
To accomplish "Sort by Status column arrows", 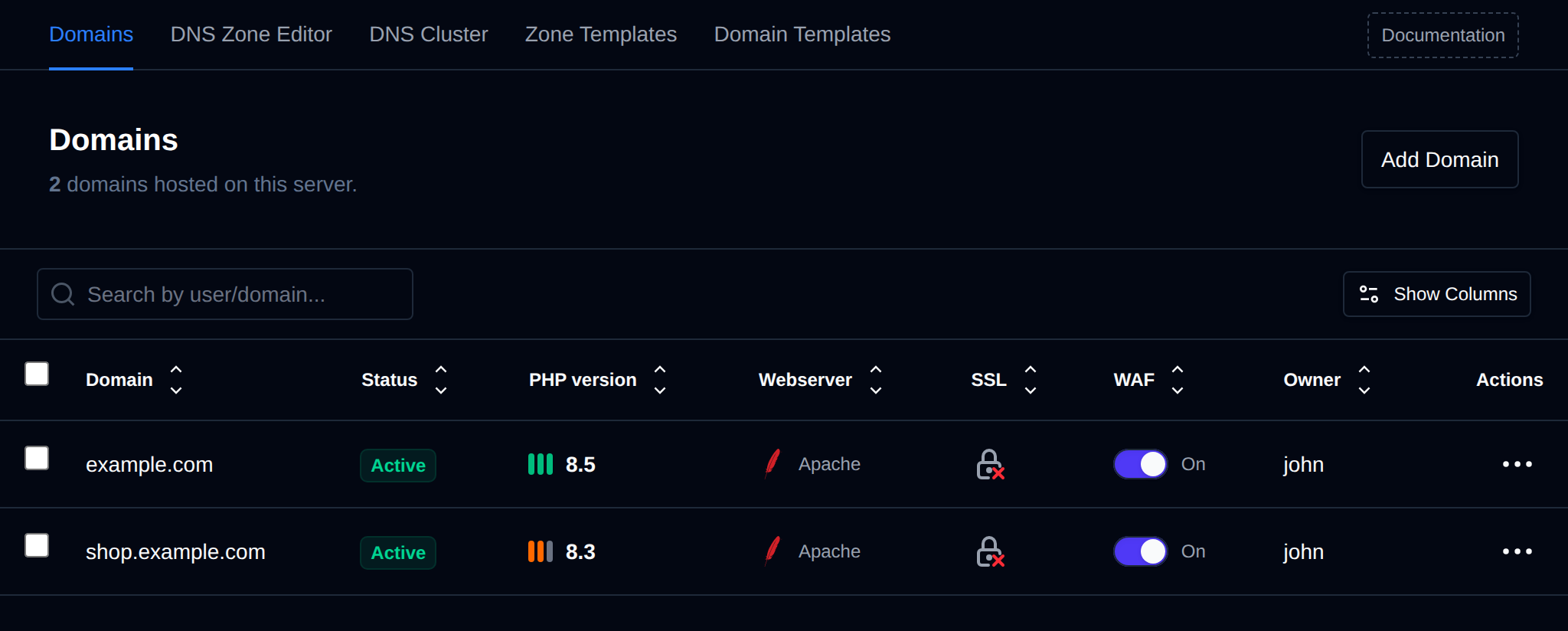I will click(441, 380).
